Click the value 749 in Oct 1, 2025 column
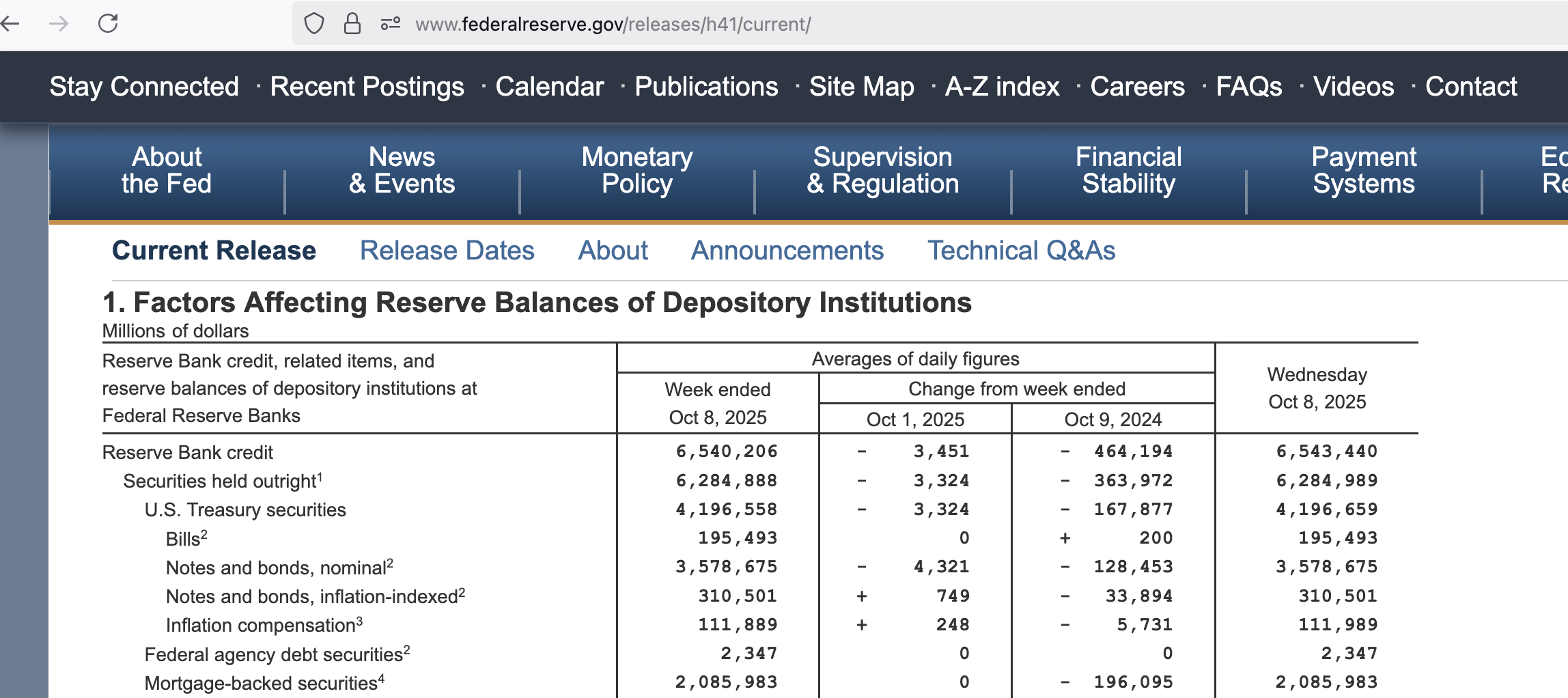 pyautogui.click(x=953, y=596)
